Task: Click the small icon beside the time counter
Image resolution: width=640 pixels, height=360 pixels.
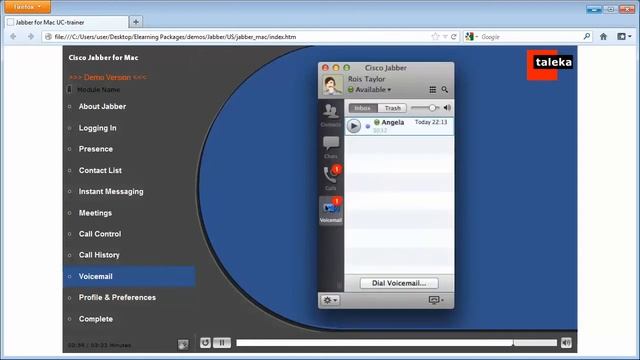Action: coord(183,344)
